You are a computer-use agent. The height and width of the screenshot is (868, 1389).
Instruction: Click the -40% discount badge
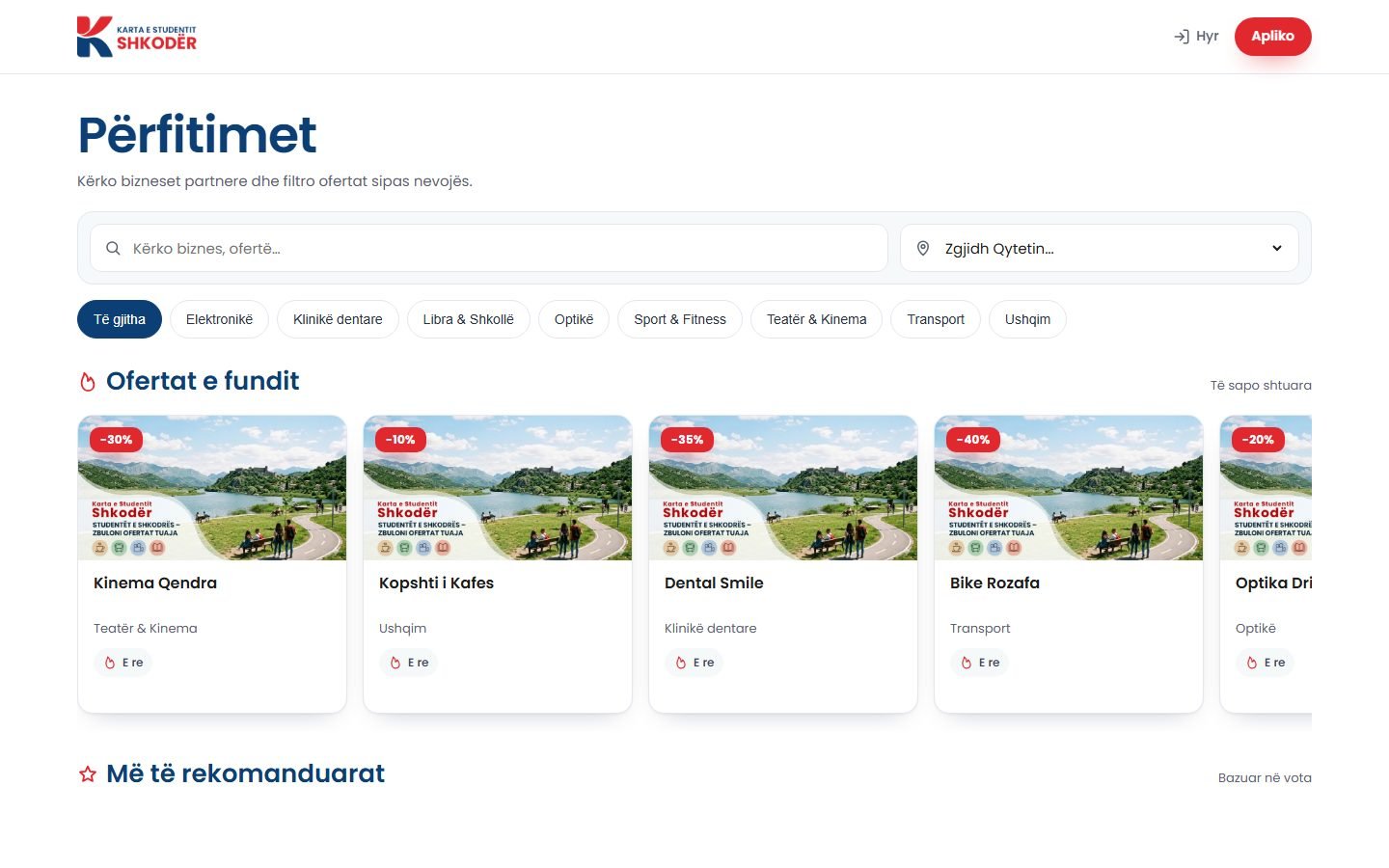973,440
